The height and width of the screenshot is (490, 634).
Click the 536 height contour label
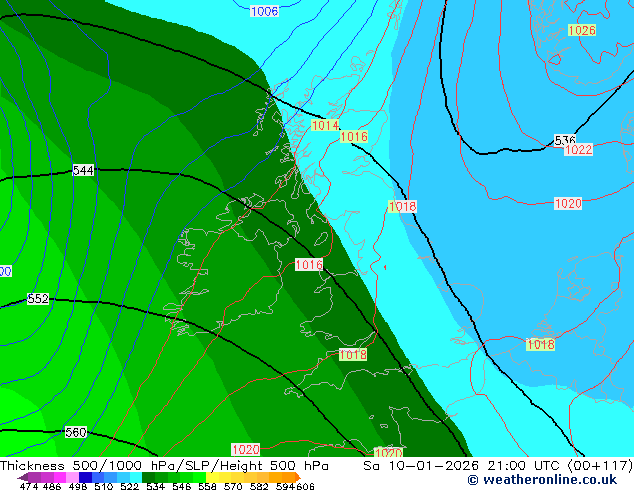tap(564, 140)
